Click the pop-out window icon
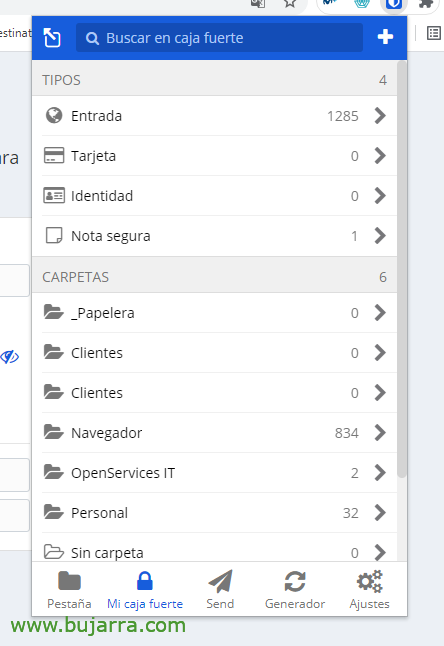 (x=52, y=37)
